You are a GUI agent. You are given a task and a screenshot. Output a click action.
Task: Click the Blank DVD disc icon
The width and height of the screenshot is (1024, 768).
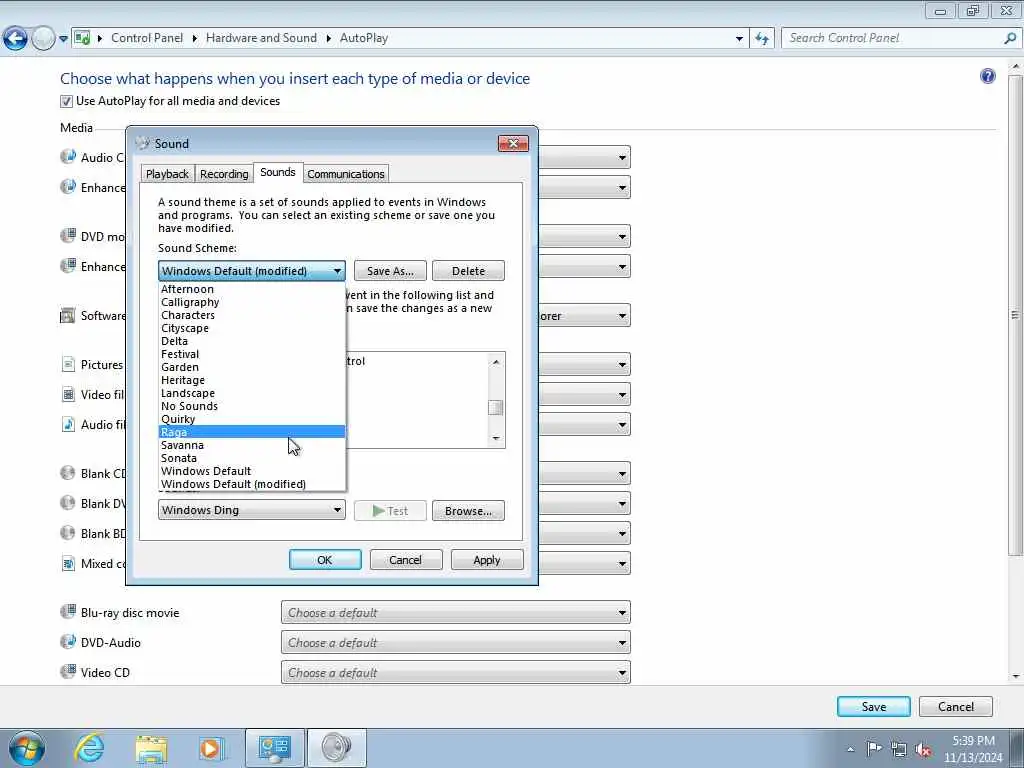(68, 503)
